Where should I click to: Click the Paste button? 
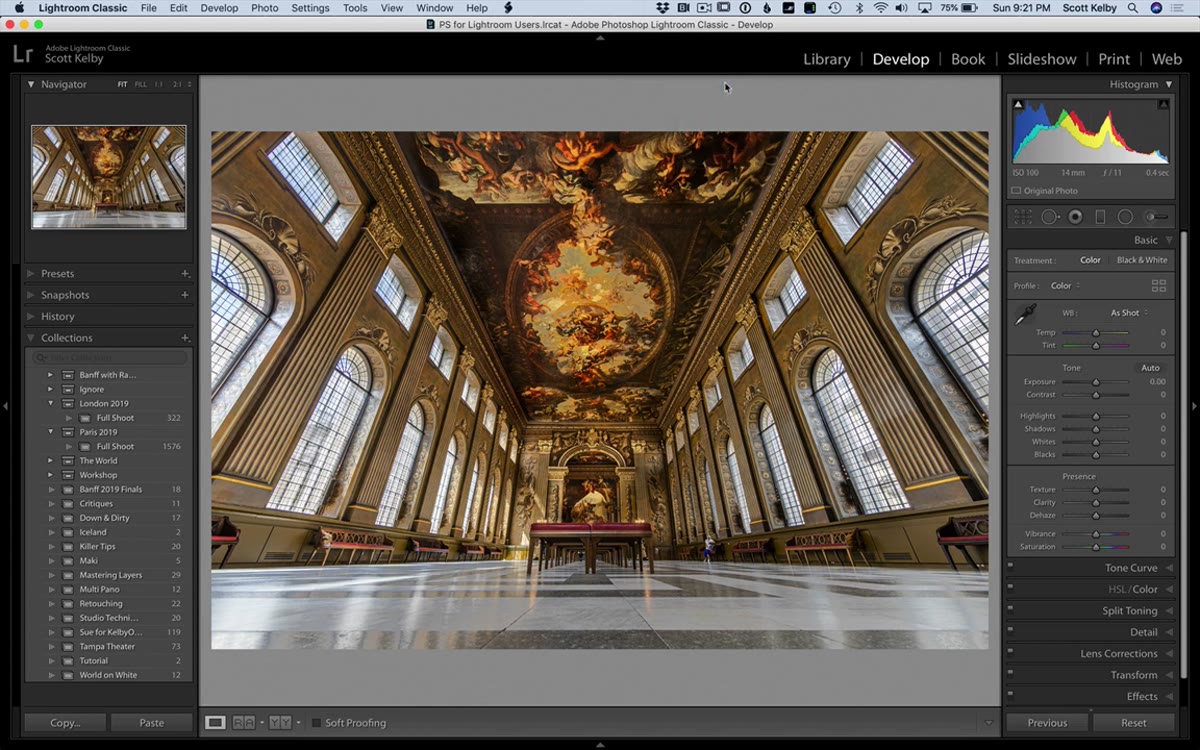(152, 722)
